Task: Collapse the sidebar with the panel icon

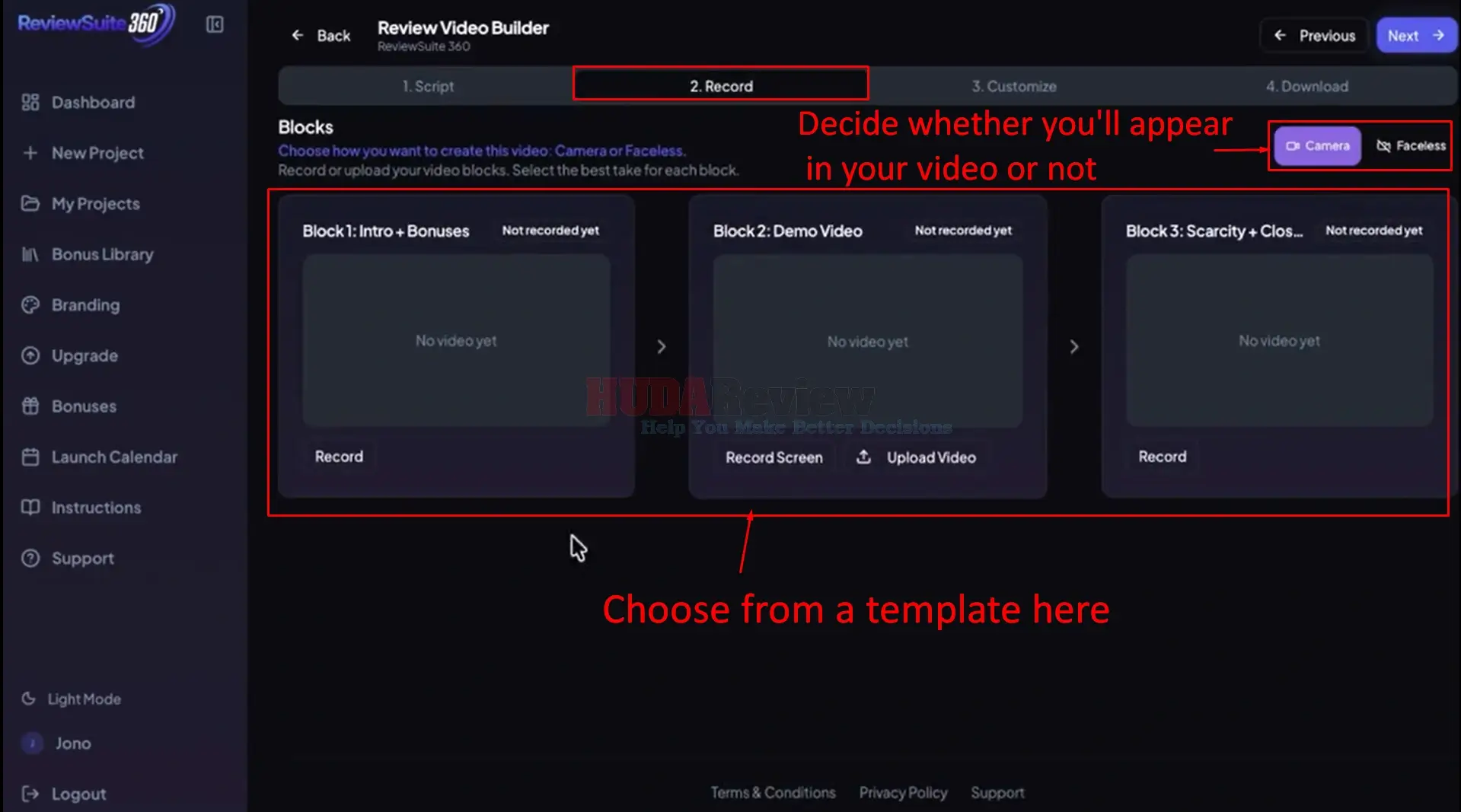Action: (214, 24)
